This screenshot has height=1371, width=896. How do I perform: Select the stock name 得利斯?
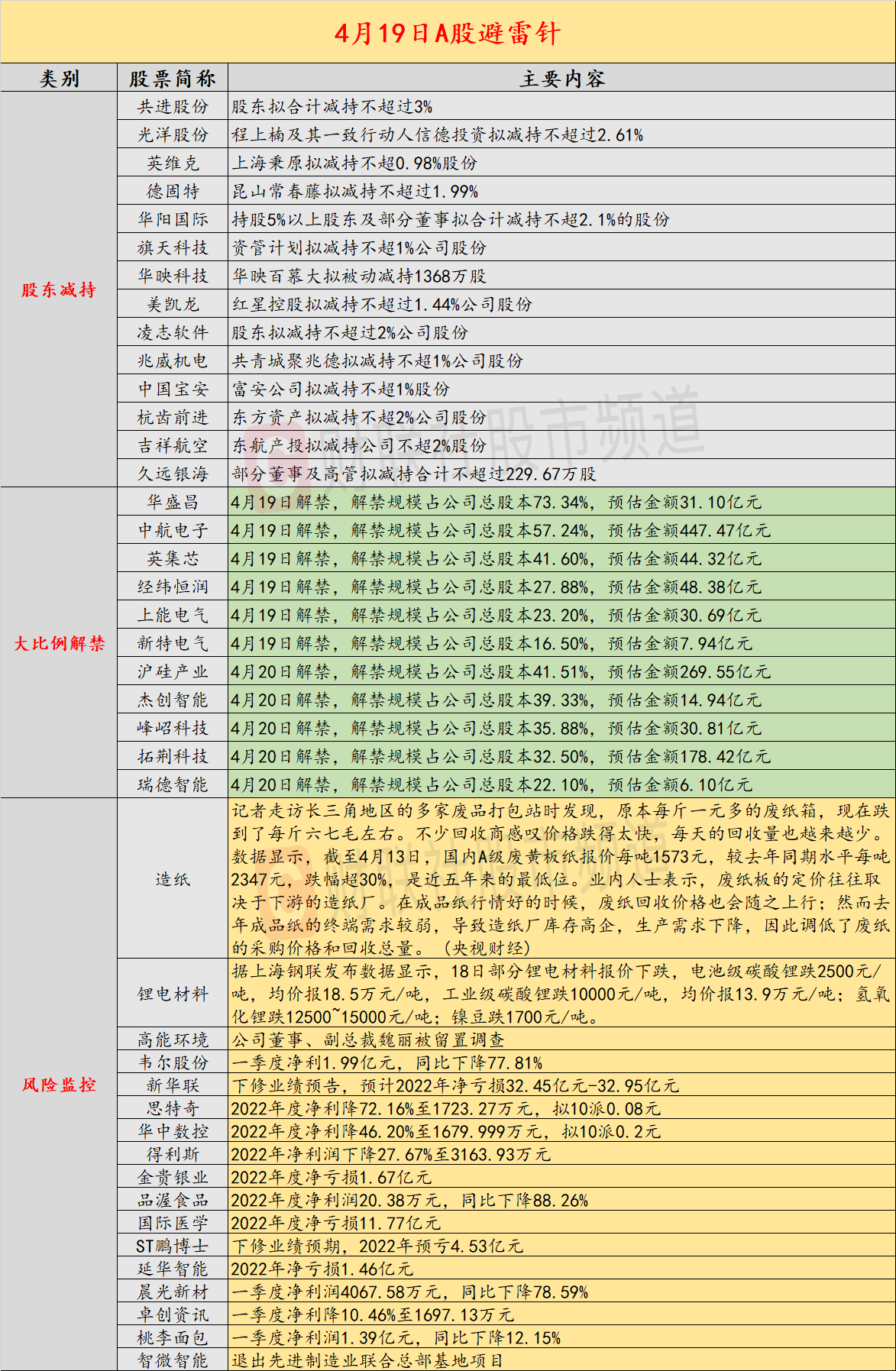point(173,1154)
